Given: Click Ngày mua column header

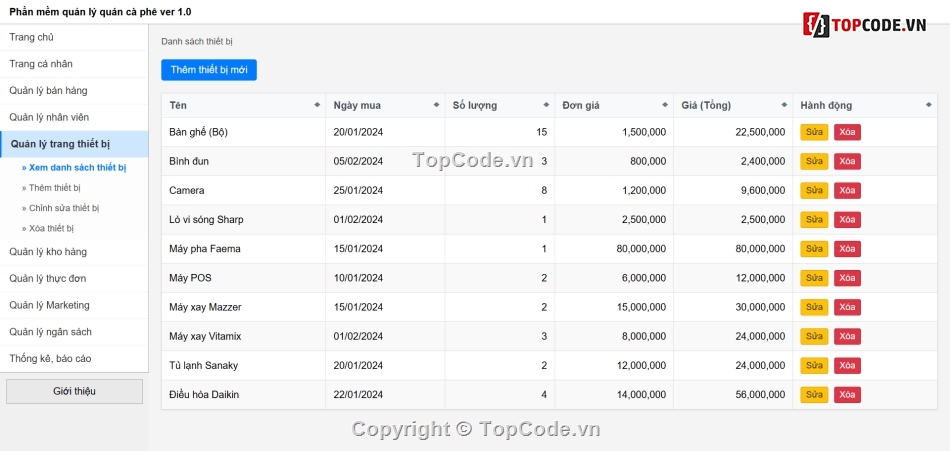Looking at the screenshot, I should pos(385,105).
